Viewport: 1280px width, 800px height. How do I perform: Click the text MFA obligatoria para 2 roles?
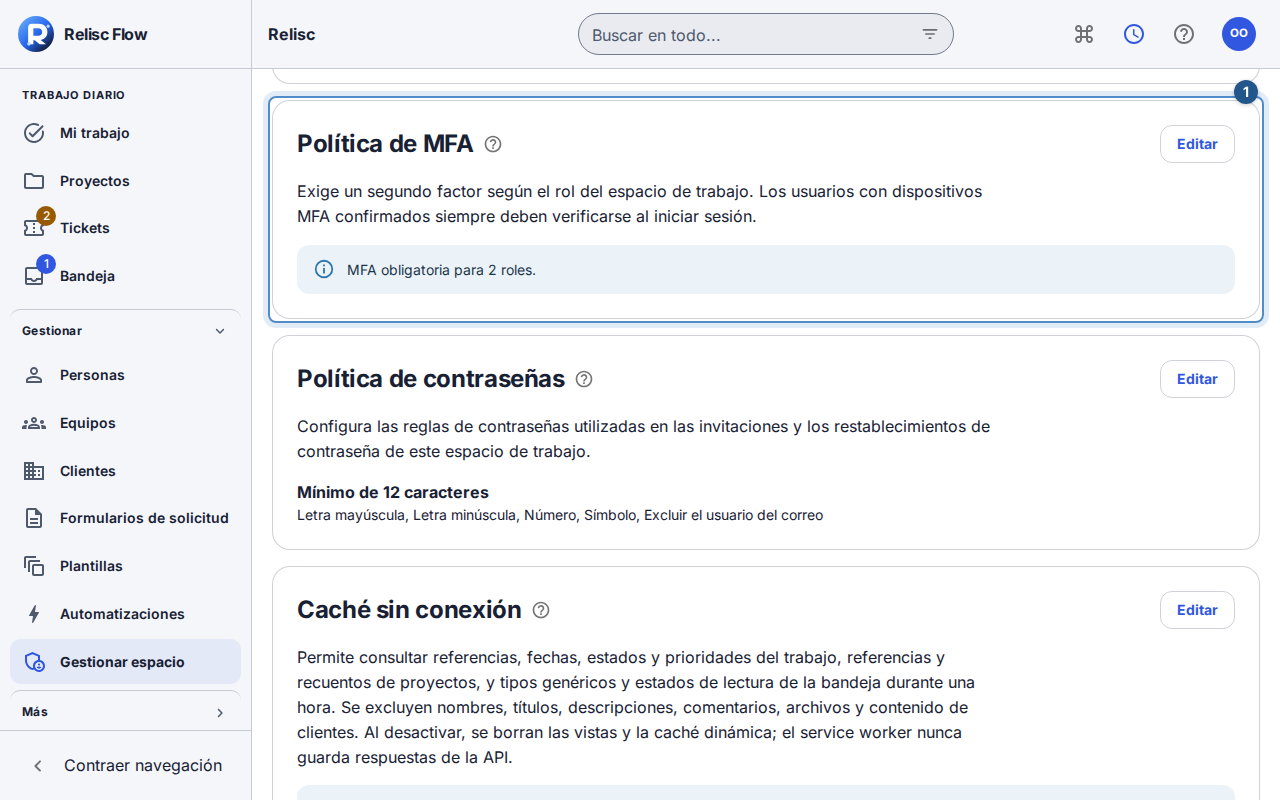(x=441, y=270)
